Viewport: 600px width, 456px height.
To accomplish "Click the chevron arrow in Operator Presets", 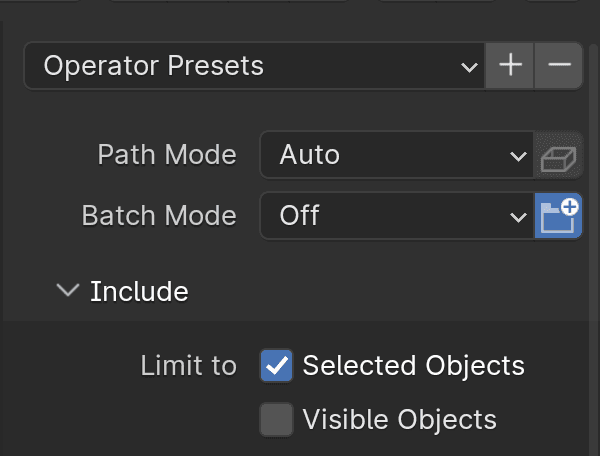I will 469,67.
